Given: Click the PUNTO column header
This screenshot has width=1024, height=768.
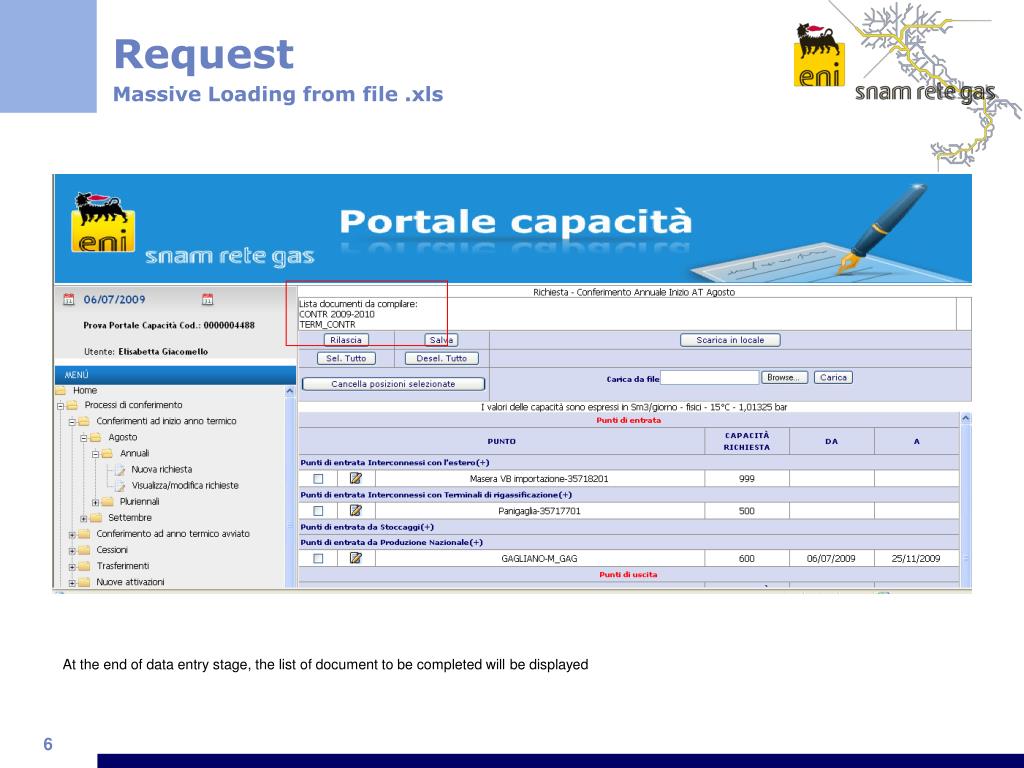Looking at the screenshot, I should coord(502,441).
